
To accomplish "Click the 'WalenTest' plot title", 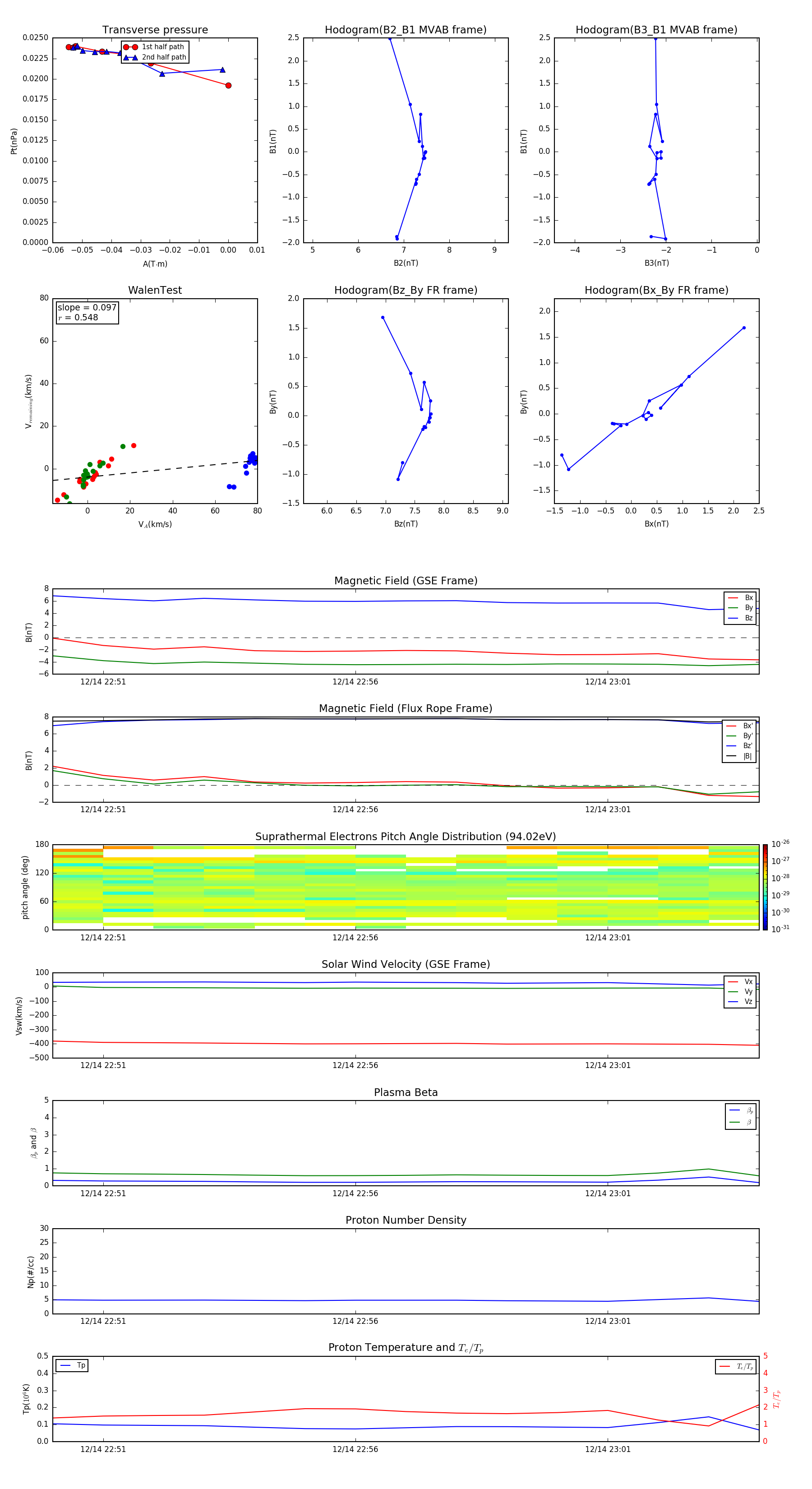I will (x=155, y=290).
